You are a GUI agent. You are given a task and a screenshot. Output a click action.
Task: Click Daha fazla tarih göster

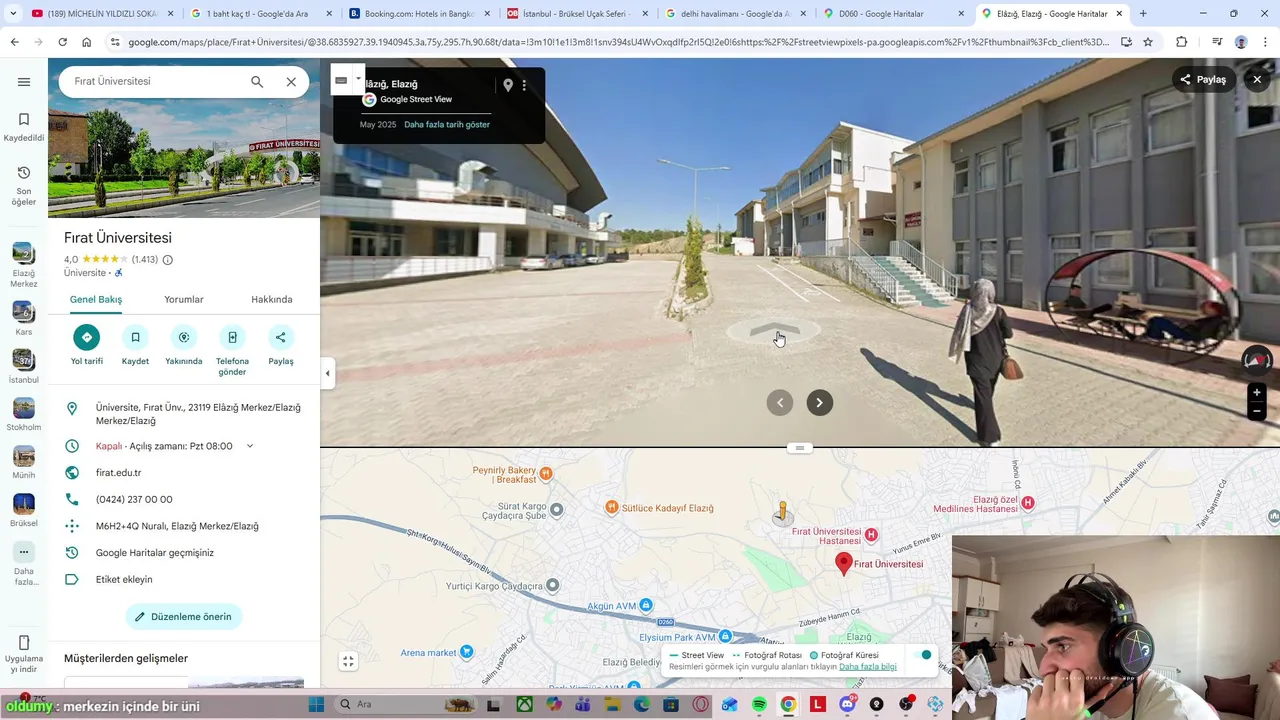pos(447,125)
